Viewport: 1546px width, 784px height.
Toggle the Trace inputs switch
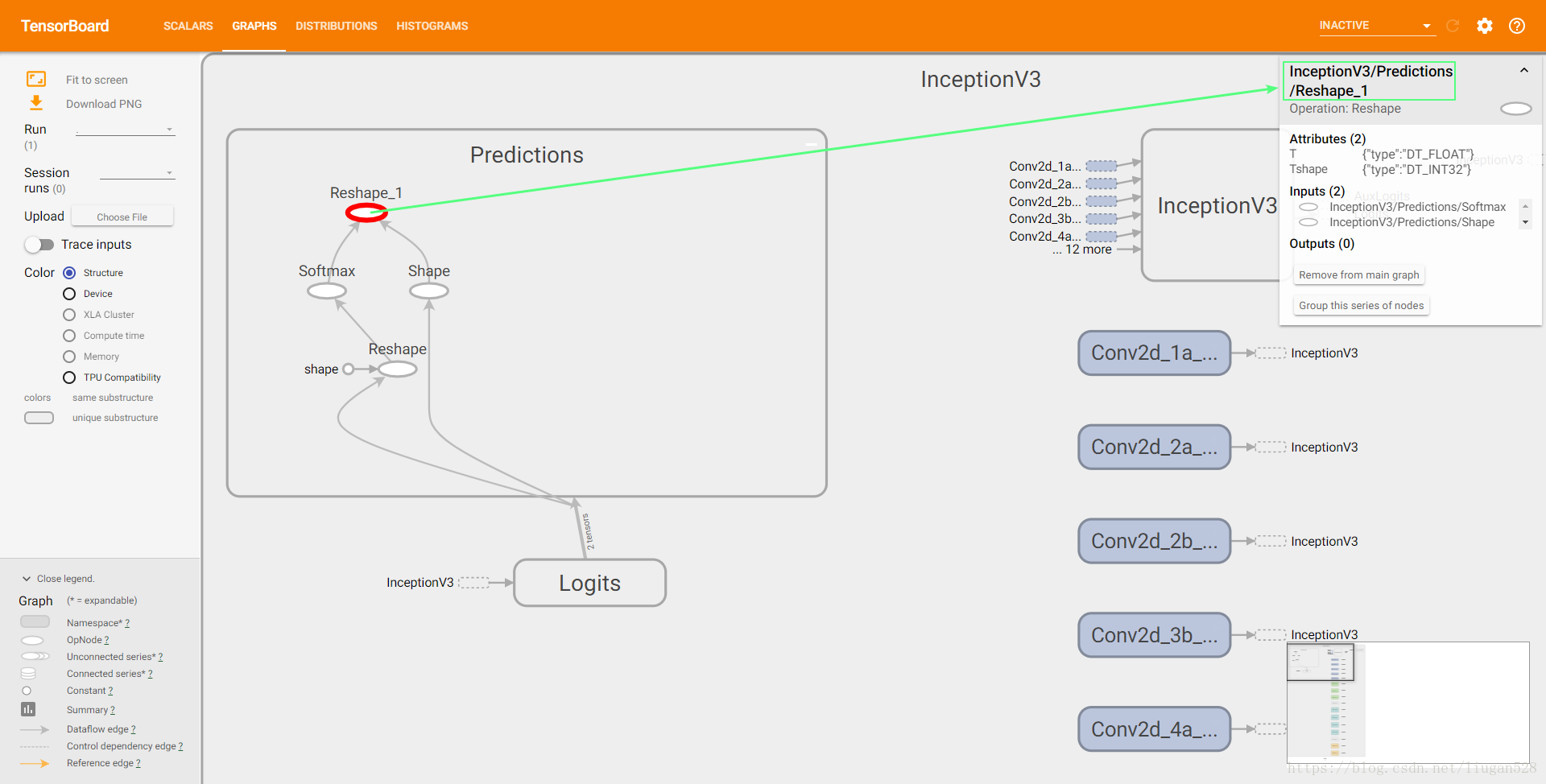coord(39,244)
